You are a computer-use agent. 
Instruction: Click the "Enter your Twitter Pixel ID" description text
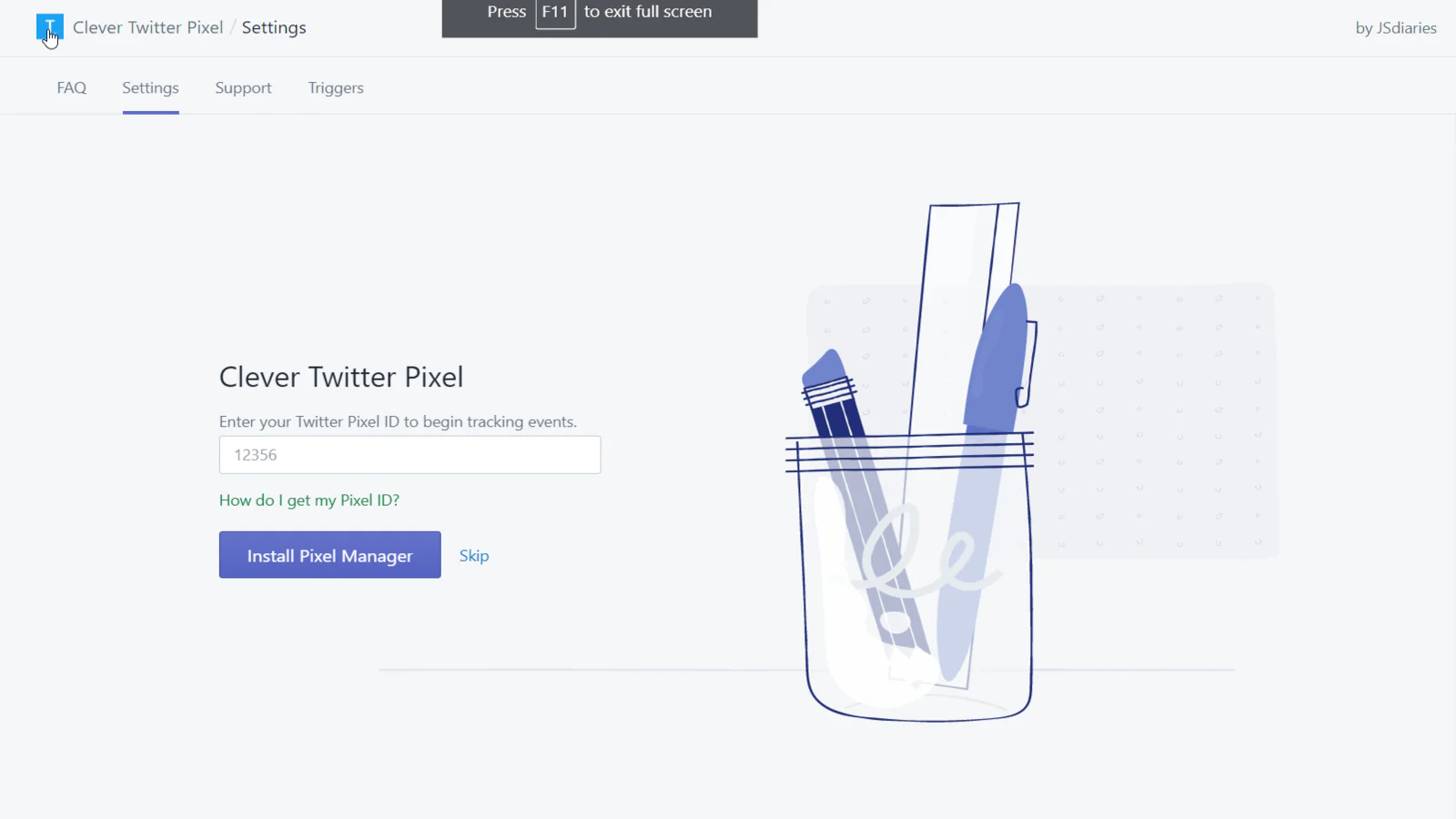[398, 422]
